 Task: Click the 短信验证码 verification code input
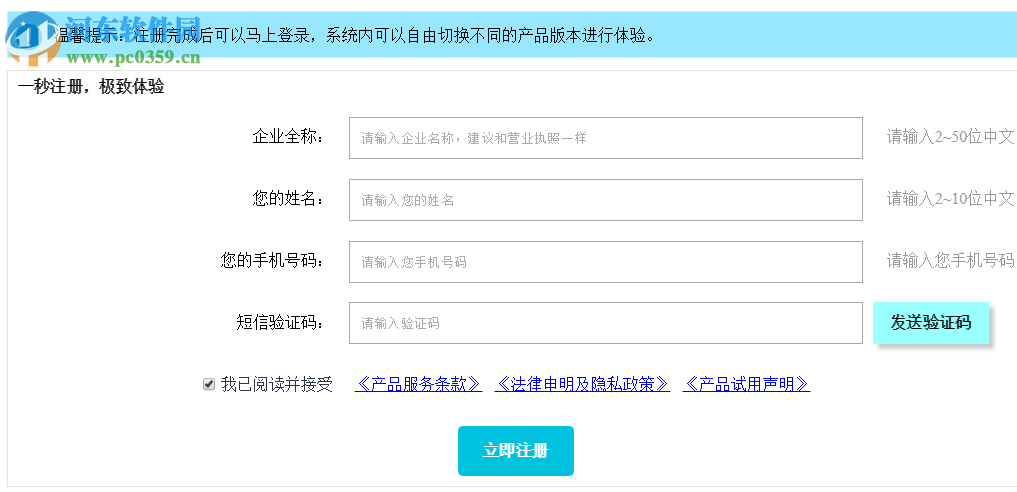(x=605, y=323)
